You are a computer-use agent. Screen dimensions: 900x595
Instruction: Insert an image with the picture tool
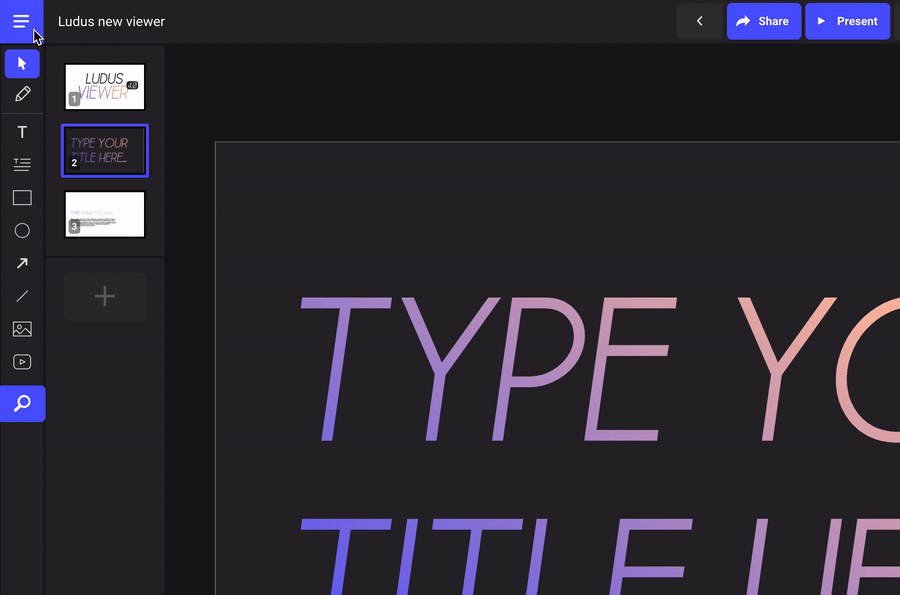22,329
